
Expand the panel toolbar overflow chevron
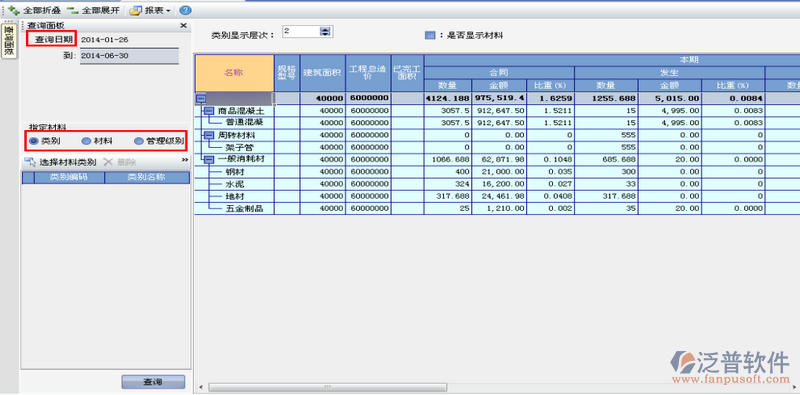click(x=185, y=160)
